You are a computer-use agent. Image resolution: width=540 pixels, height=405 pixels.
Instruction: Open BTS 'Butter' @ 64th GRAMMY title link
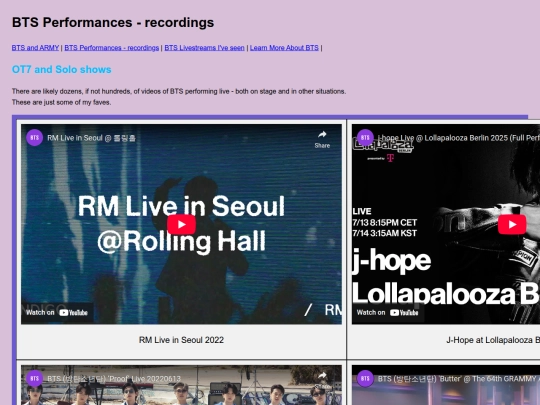[x=459, y=379]
